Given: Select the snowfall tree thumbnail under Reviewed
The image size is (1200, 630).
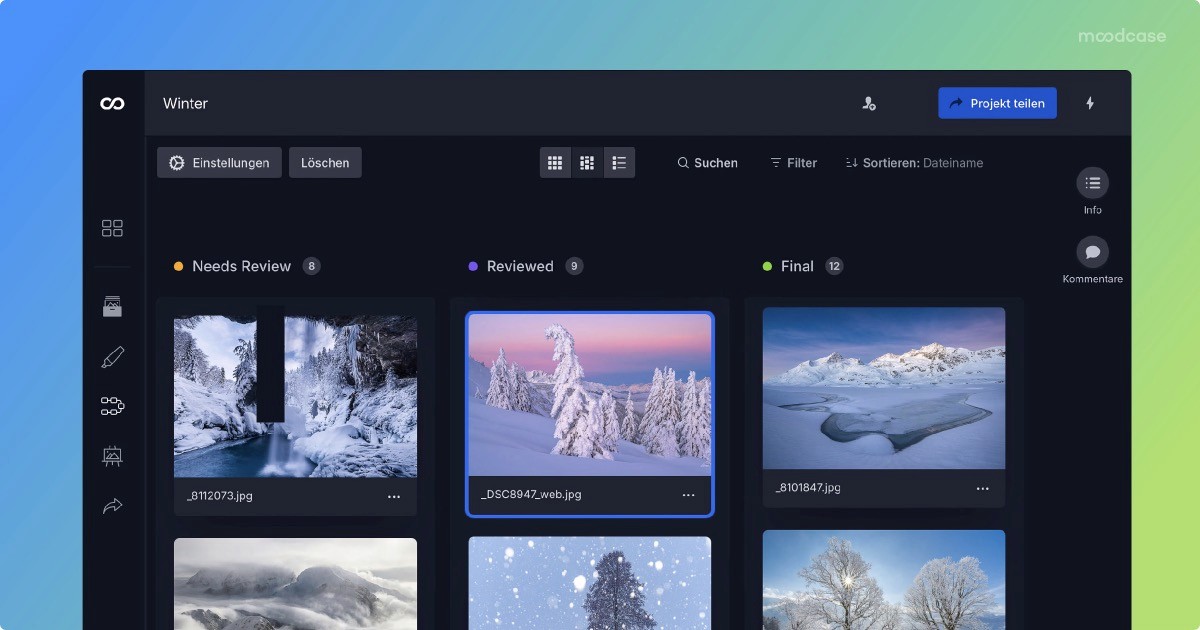Looking at the screenshot, I should (x=590, y=583).
